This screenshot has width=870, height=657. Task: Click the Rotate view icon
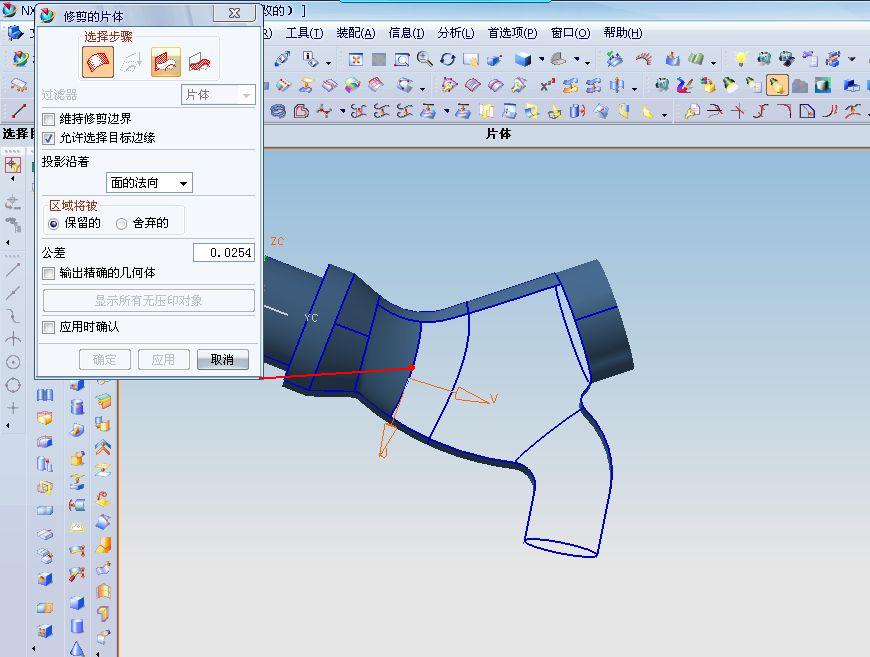pos(448,59)
